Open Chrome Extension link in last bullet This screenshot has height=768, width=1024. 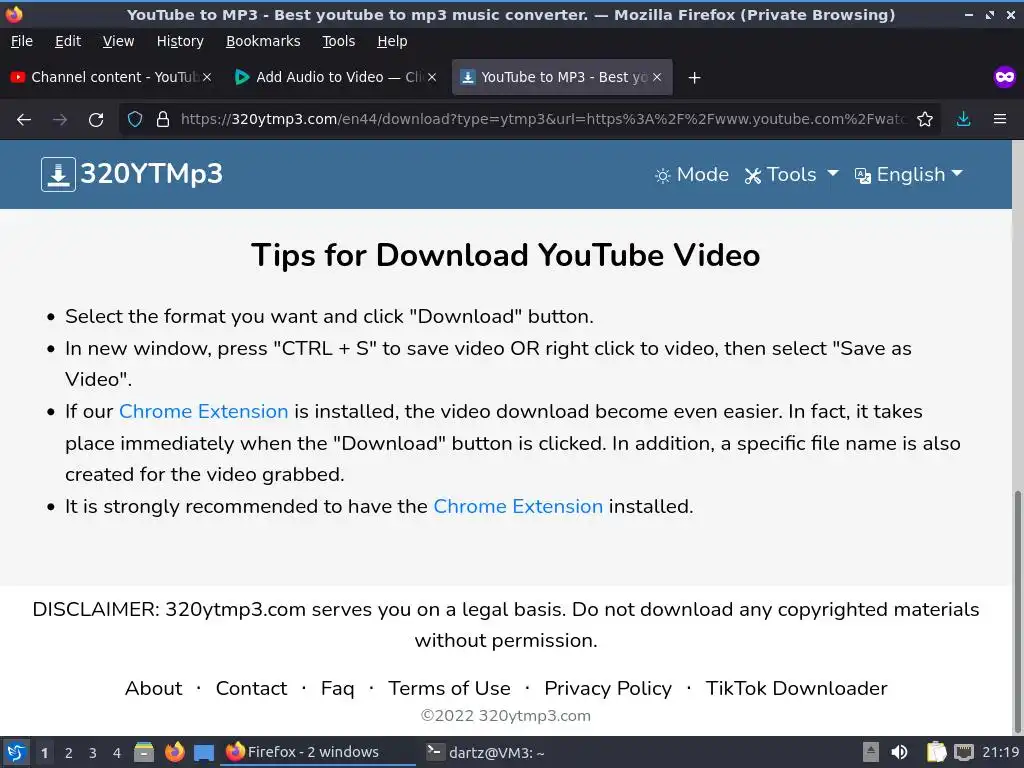coord(518,507)
